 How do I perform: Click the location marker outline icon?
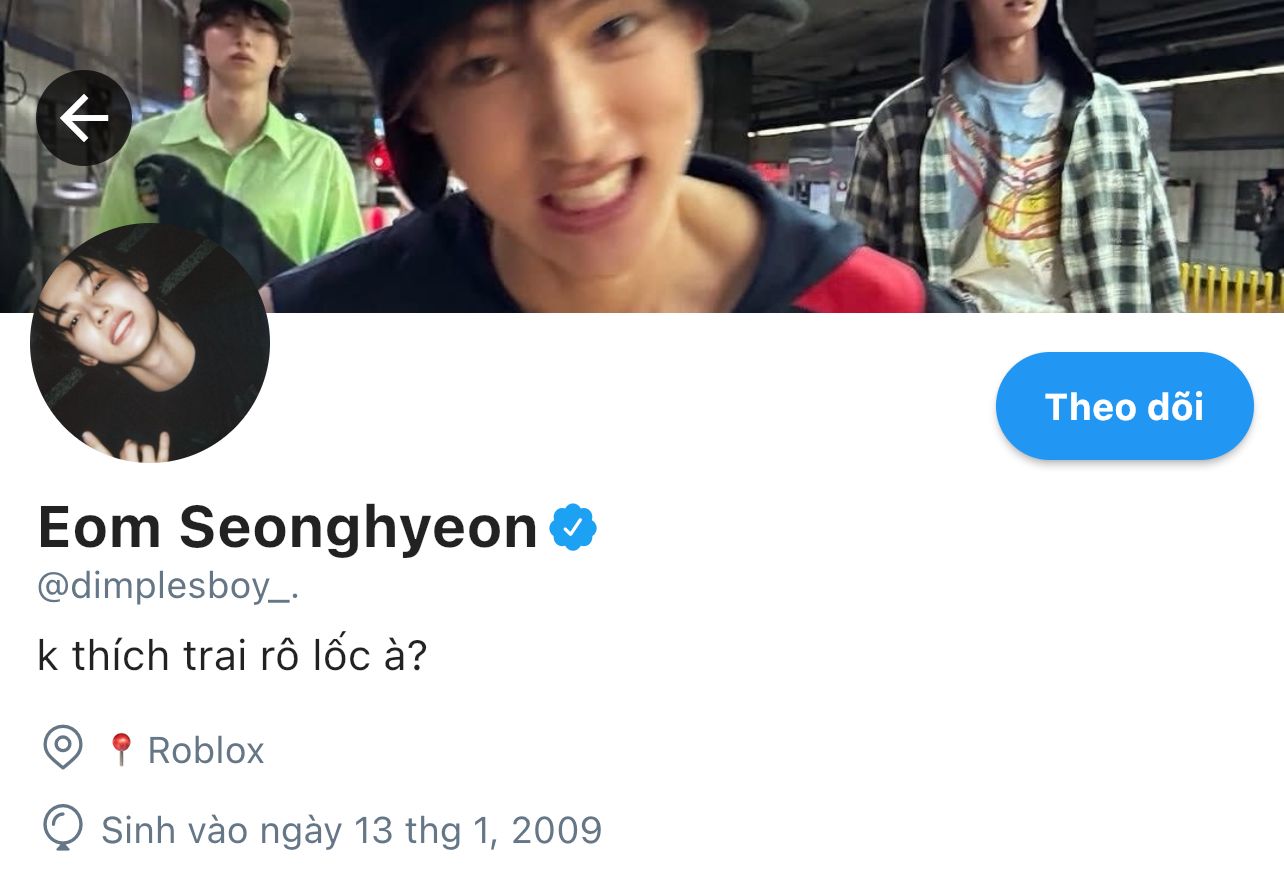[x=63, y=747]
